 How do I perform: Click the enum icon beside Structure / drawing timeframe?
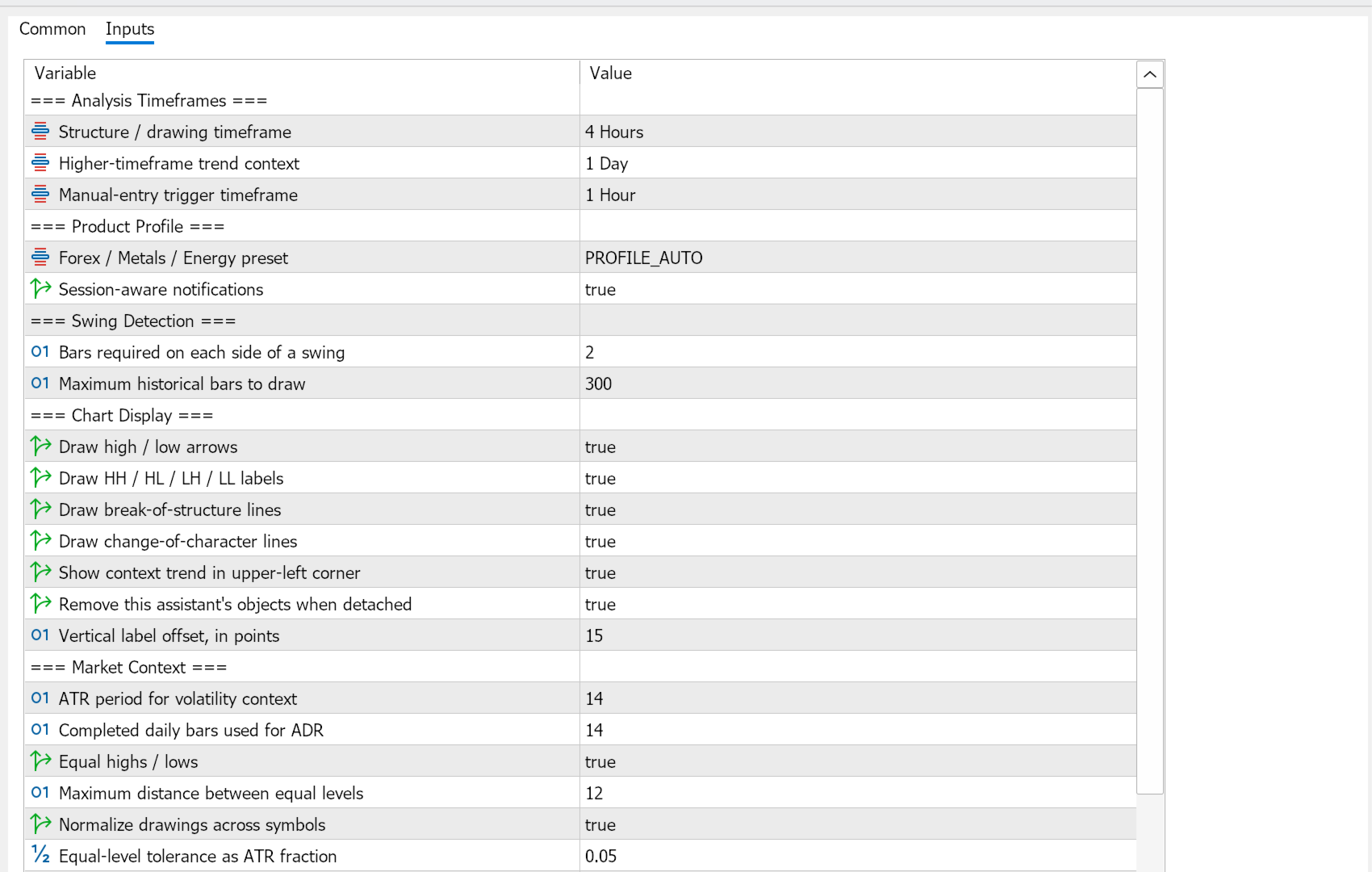click(x=40, y=131)
